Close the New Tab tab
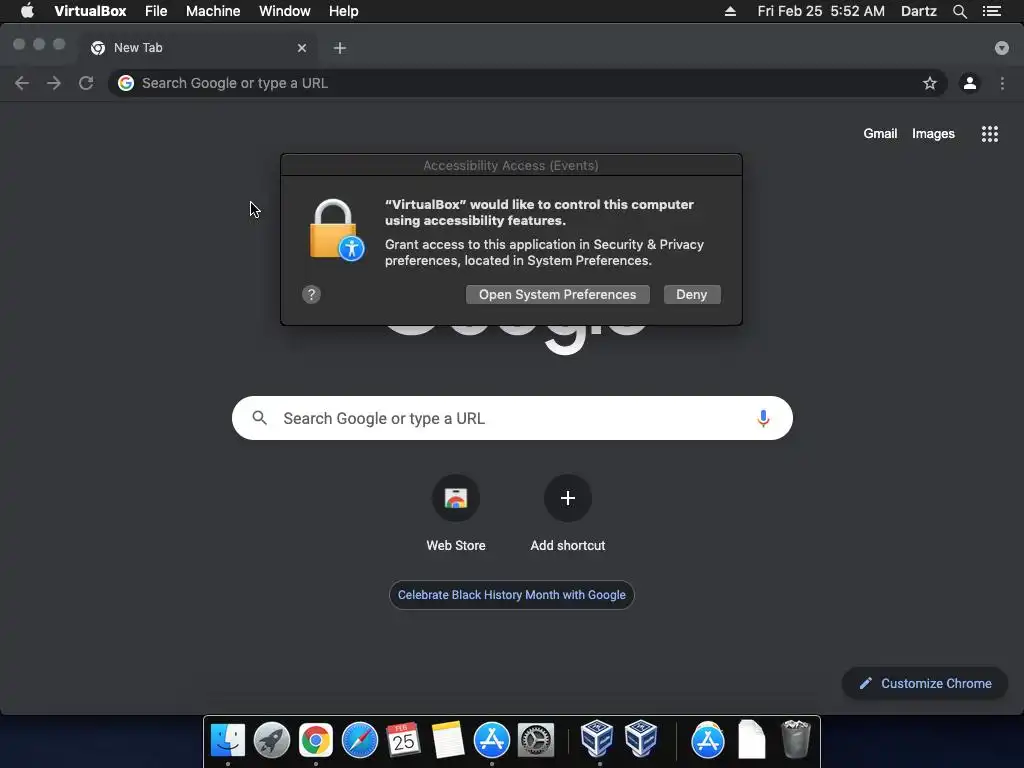Image resolution: width=1024 pixels, height=768 pixels. pyautogui.click(x=302, y=48)
